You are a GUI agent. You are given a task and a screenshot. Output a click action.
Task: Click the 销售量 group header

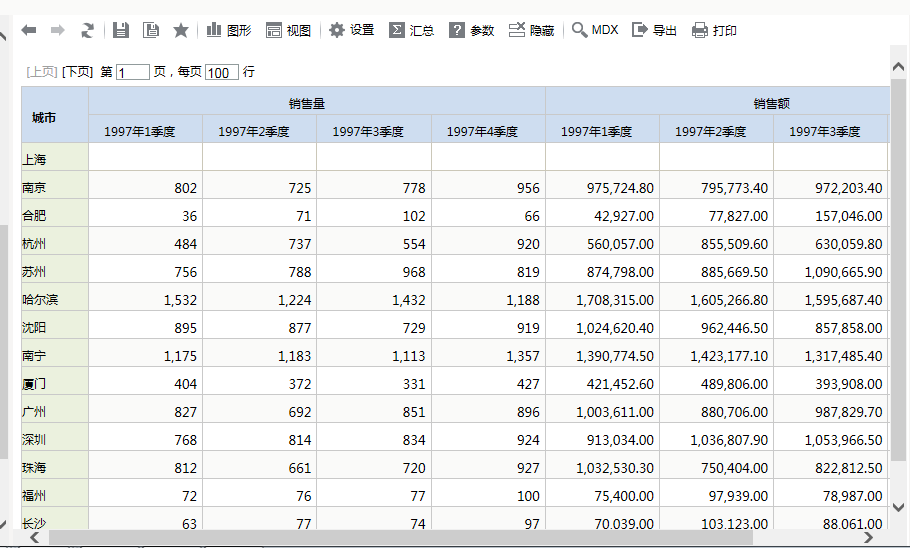coord(317,101)
